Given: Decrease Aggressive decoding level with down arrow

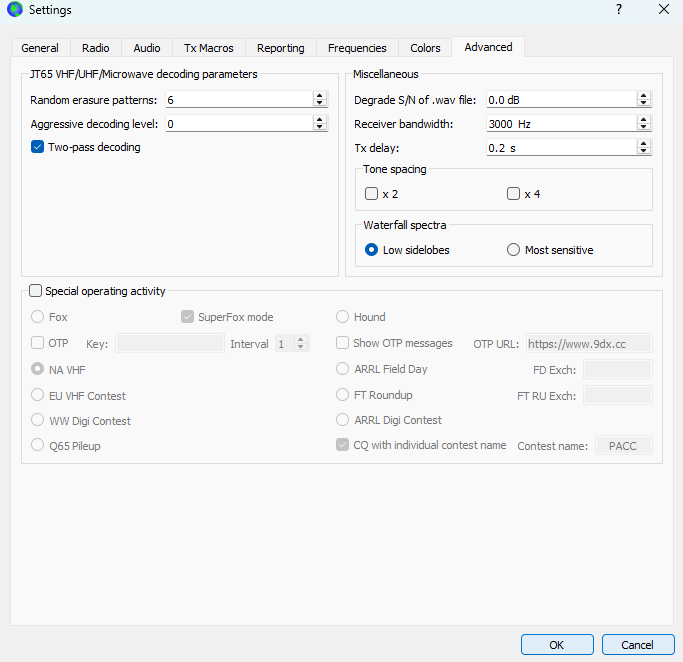Looking at the screenshot, I should (x=320, y=128).
